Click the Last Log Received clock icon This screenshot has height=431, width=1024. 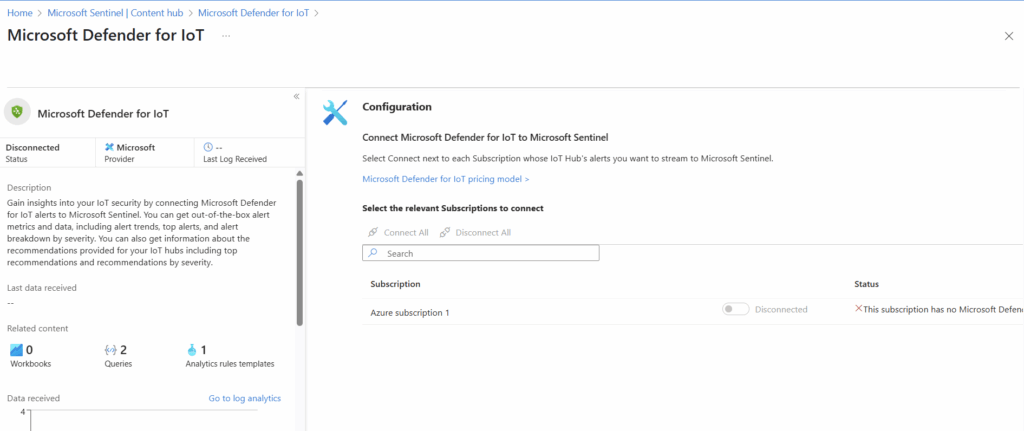coord(208,148)
